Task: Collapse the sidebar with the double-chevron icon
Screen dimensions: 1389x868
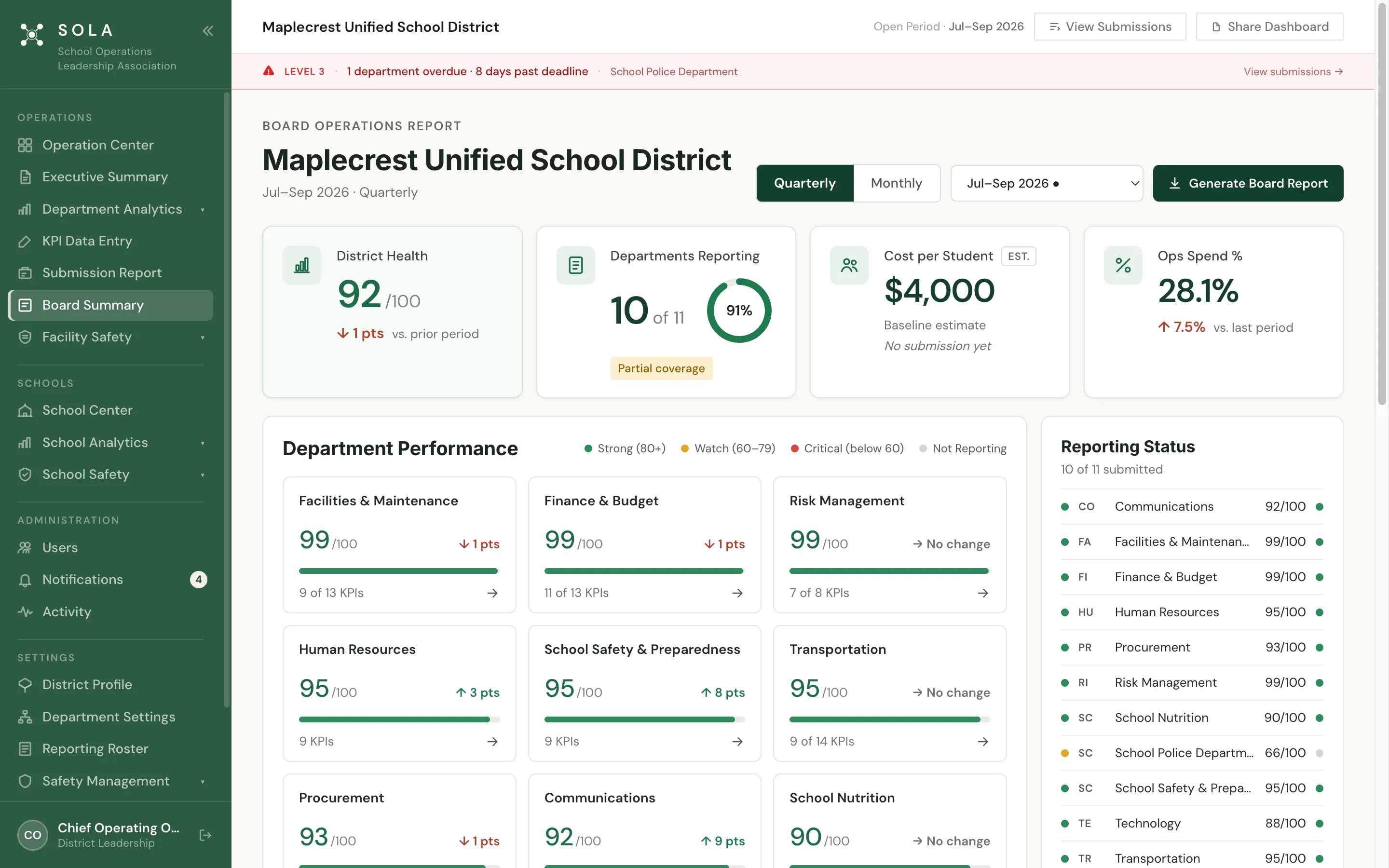Action: [208, 31]
